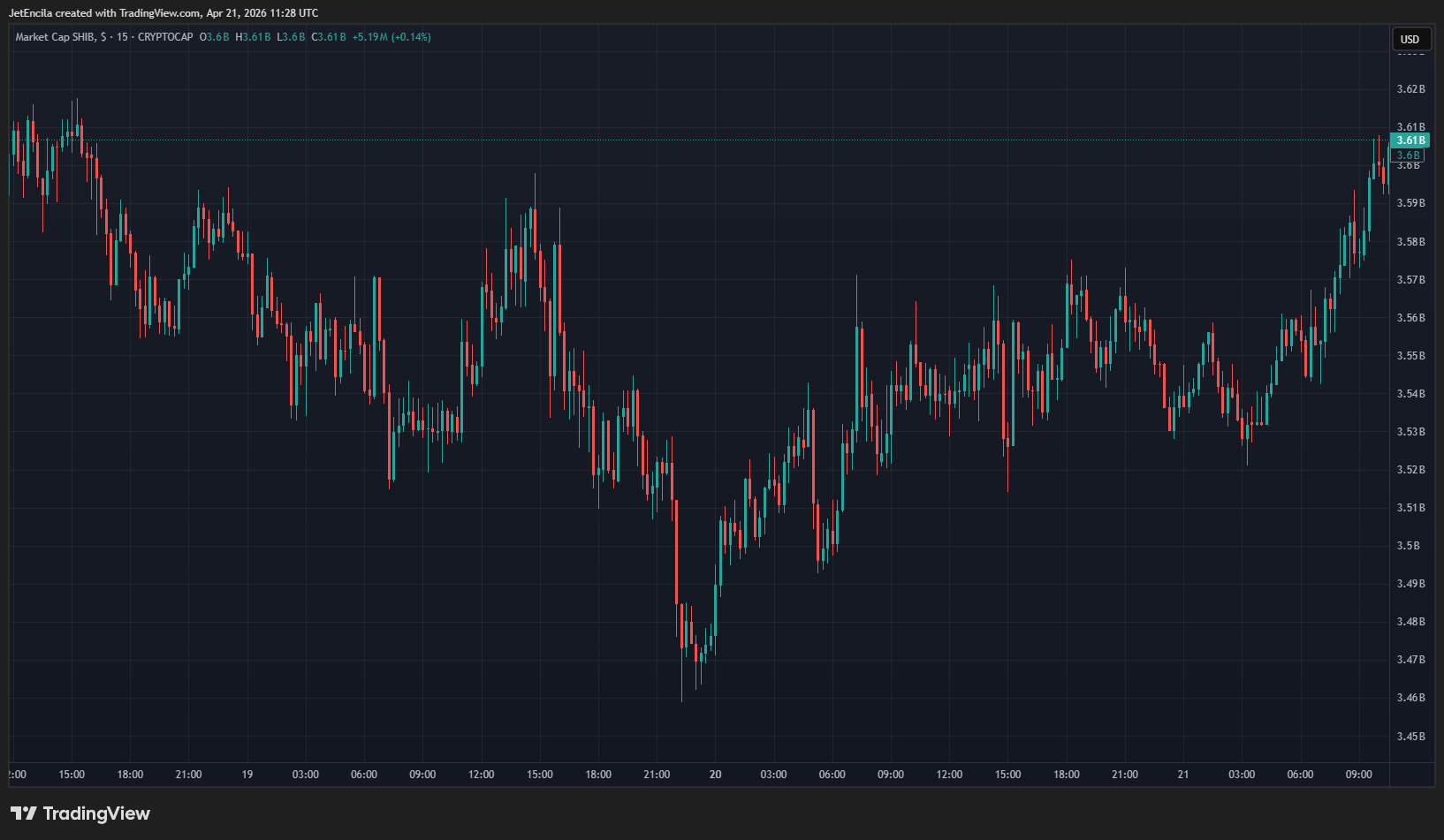
Task: Click the Market Cap SHIB symbol title
Action: tap(56, 37)
